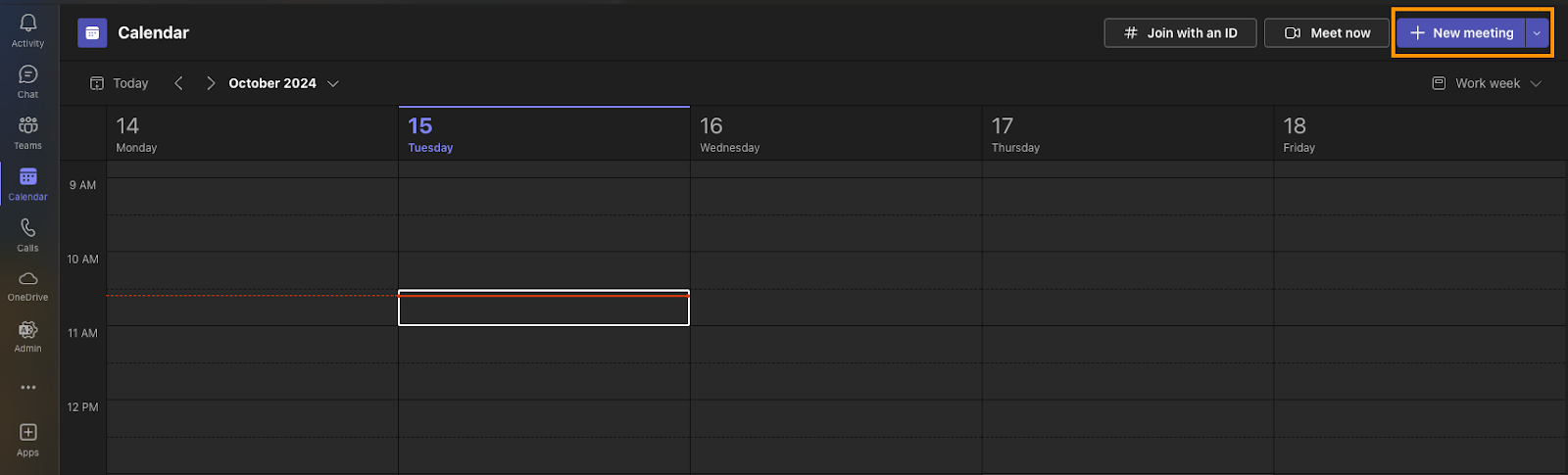Go to the next week arrow
Screen dimensions: 1568x475
pyautogui.click(x=210, y=83)
